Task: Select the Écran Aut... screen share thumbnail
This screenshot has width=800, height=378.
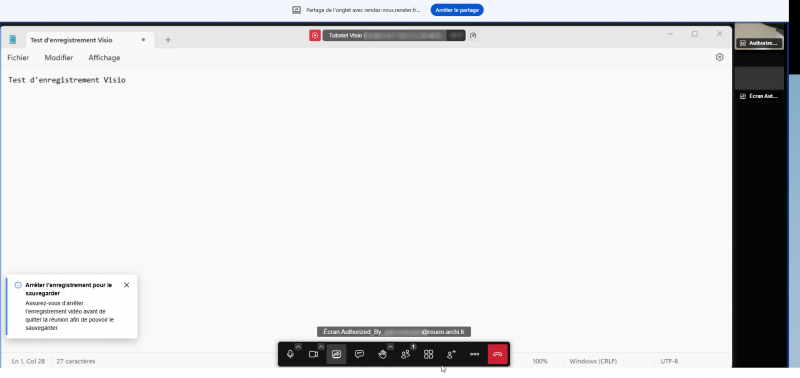Action: [x=759, y=84]
